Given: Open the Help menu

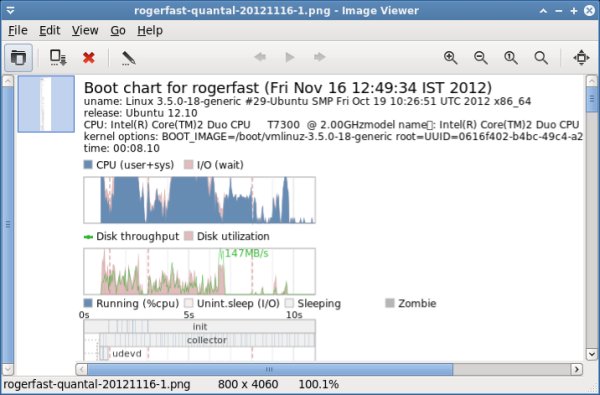Looking at the screenshot, I should (150, 30).
